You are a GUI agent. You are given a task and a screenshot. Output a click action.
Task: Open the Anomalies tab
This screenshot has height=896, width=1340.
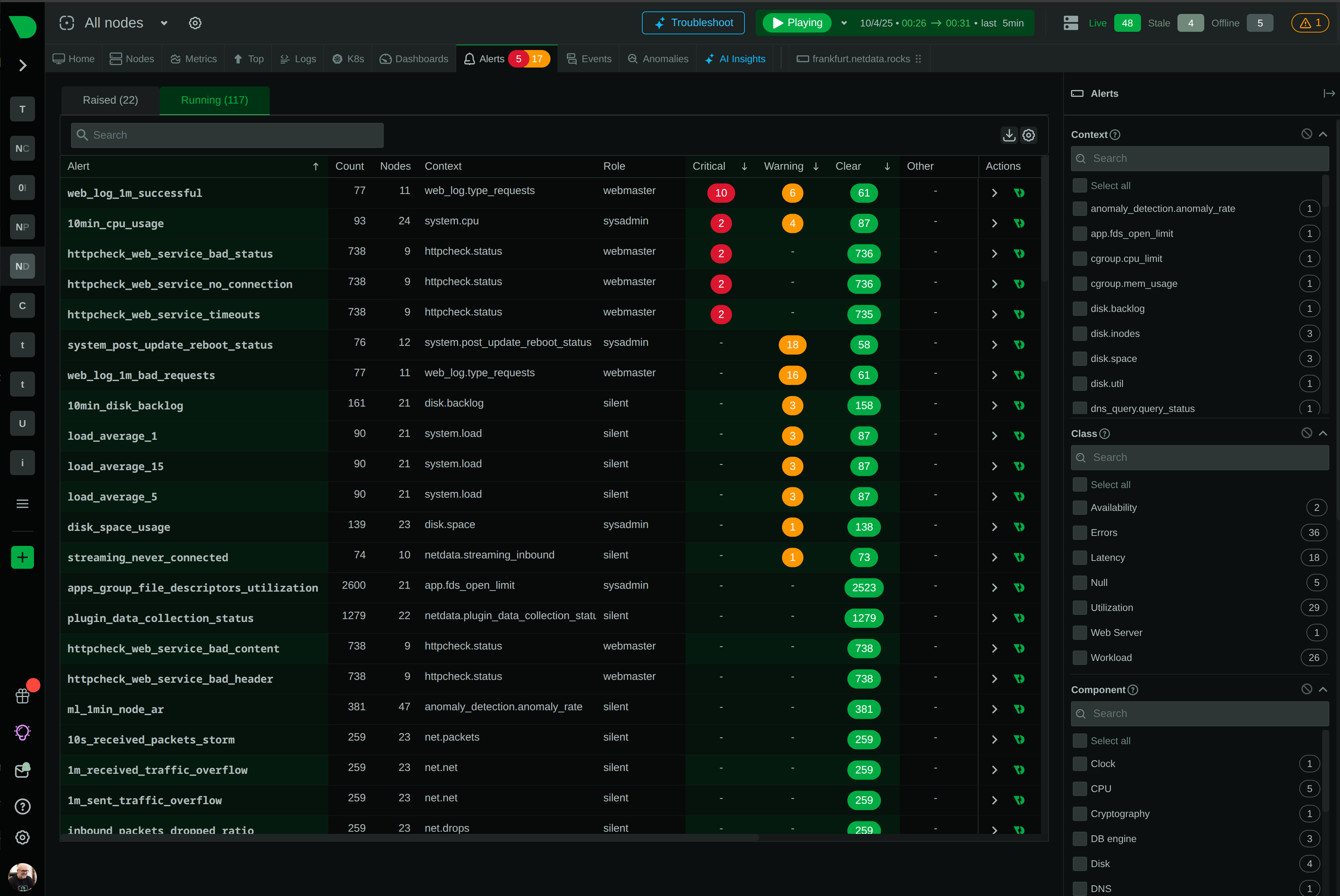click(x=658, y=58)
